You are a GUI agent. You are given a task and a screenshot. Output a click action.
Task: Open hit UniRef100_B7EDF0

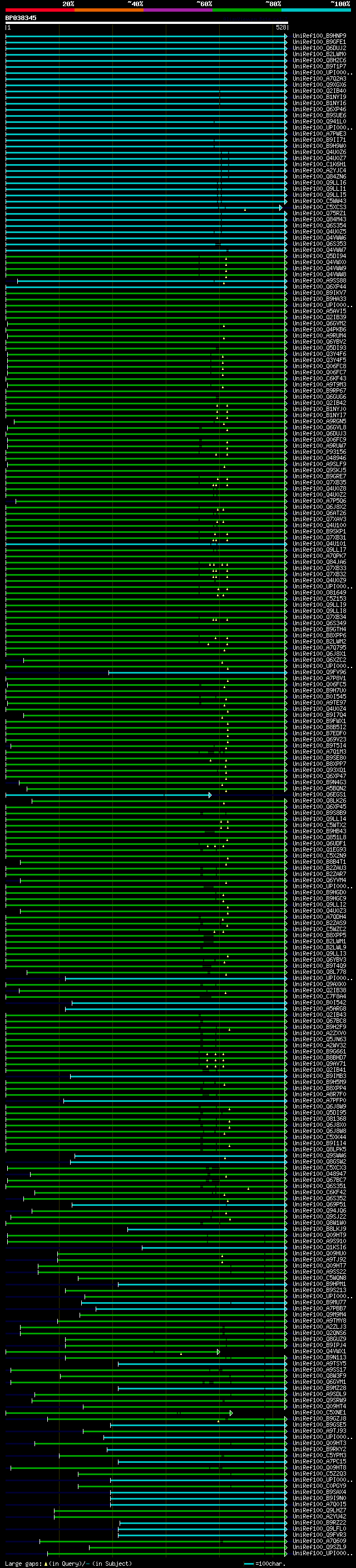click(319, 734)
